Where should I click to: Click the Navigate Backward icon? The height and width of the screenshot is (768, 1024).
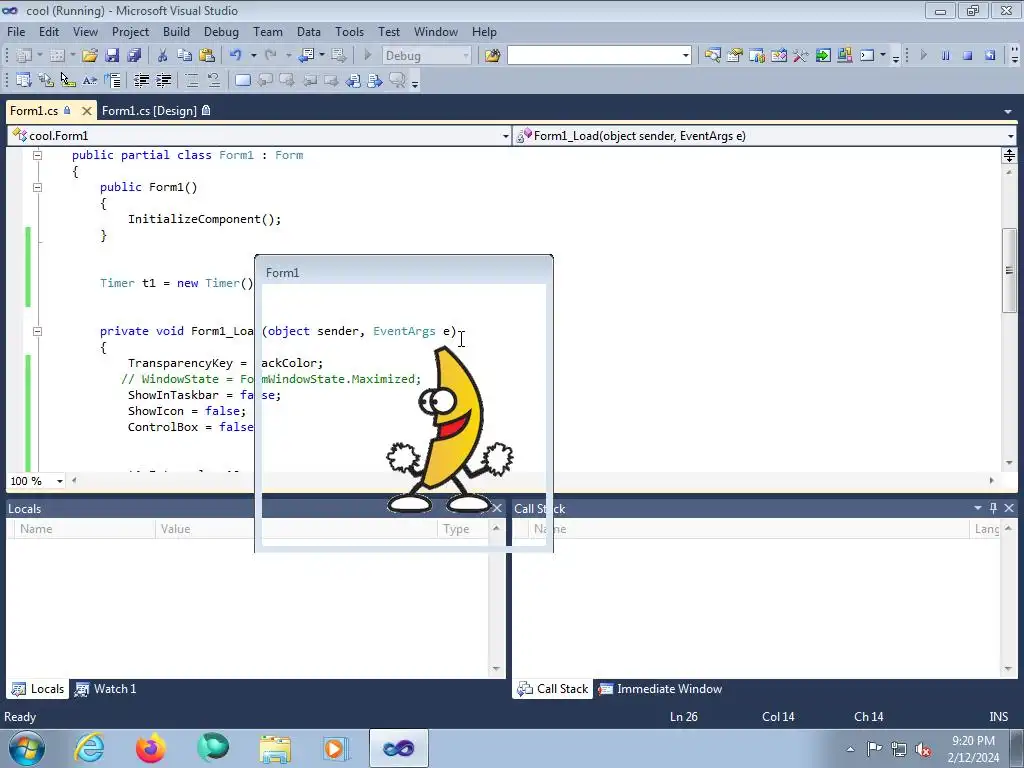point(306,56)
